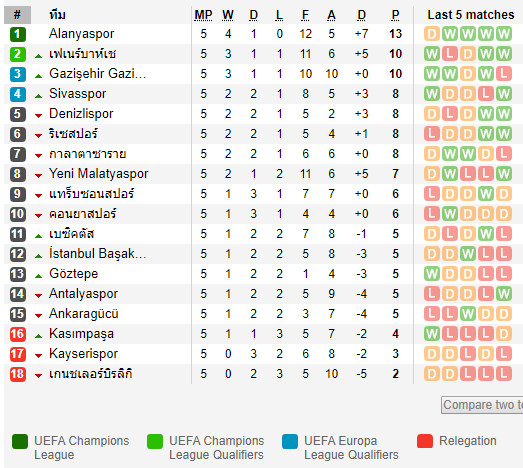This screenshot has height=468, width=523.
Task: Click Sivasspor's green up arrow indicator
Action: (x=39, y=96)
